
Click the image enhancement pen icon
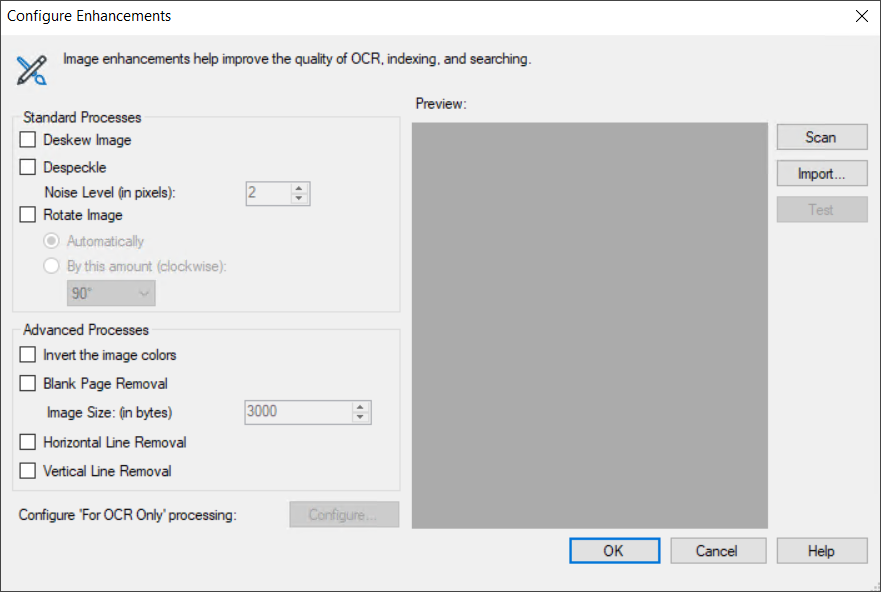point(32,70)
